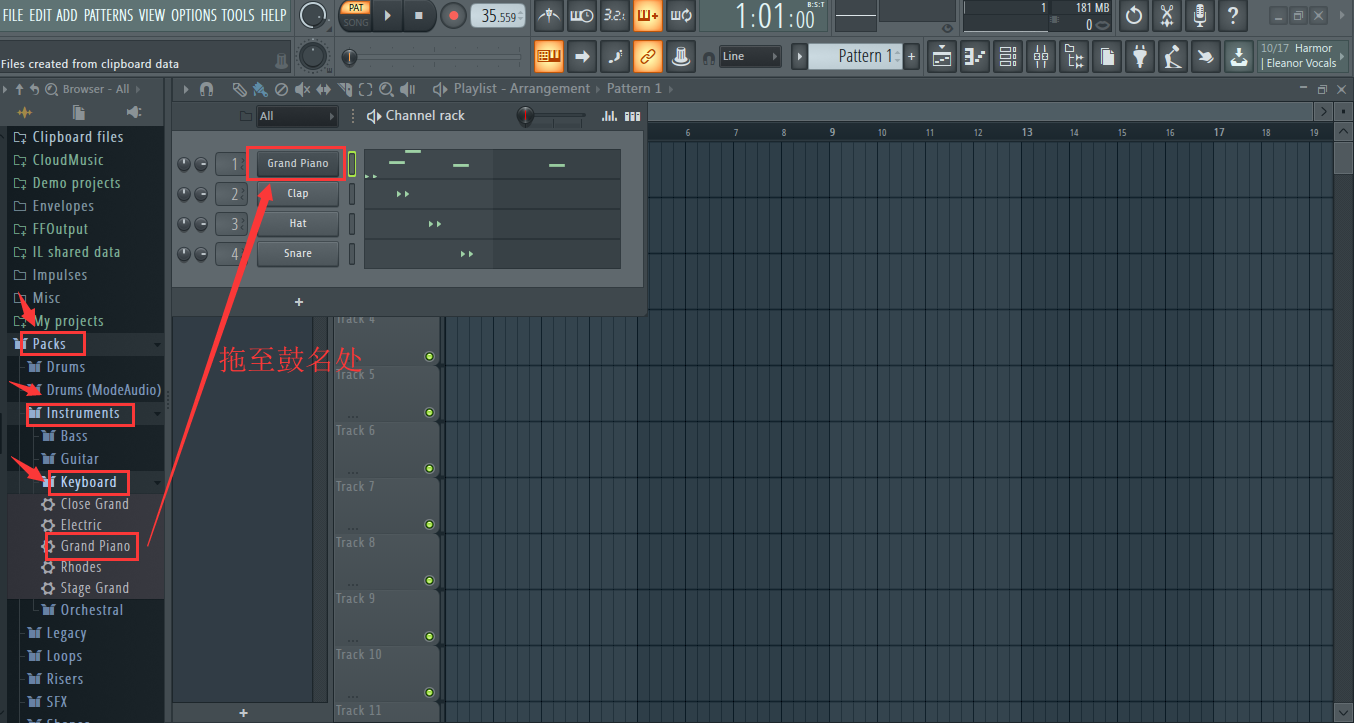Toggle blend recording overdub icon
Screen dimensions: 1354x723
(x=648, y=15)
